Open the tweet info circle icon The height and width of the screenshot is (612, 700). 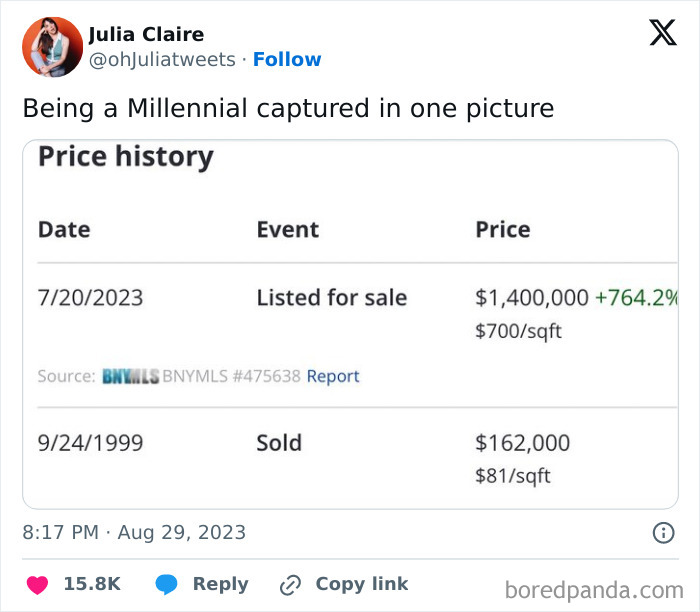663,533
